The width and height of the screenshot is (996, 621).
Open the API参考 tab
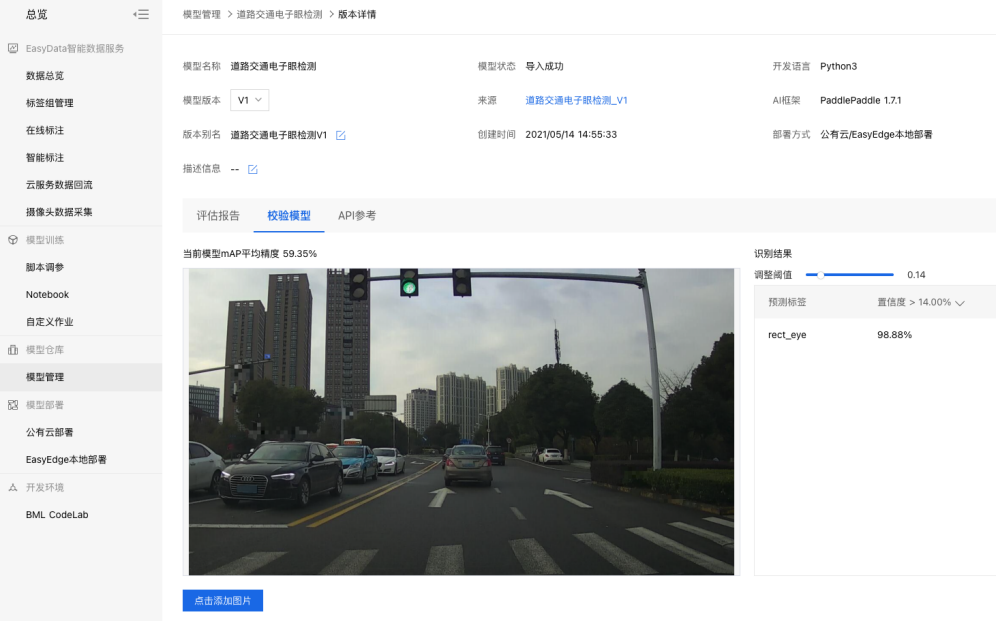coord(357,216)
